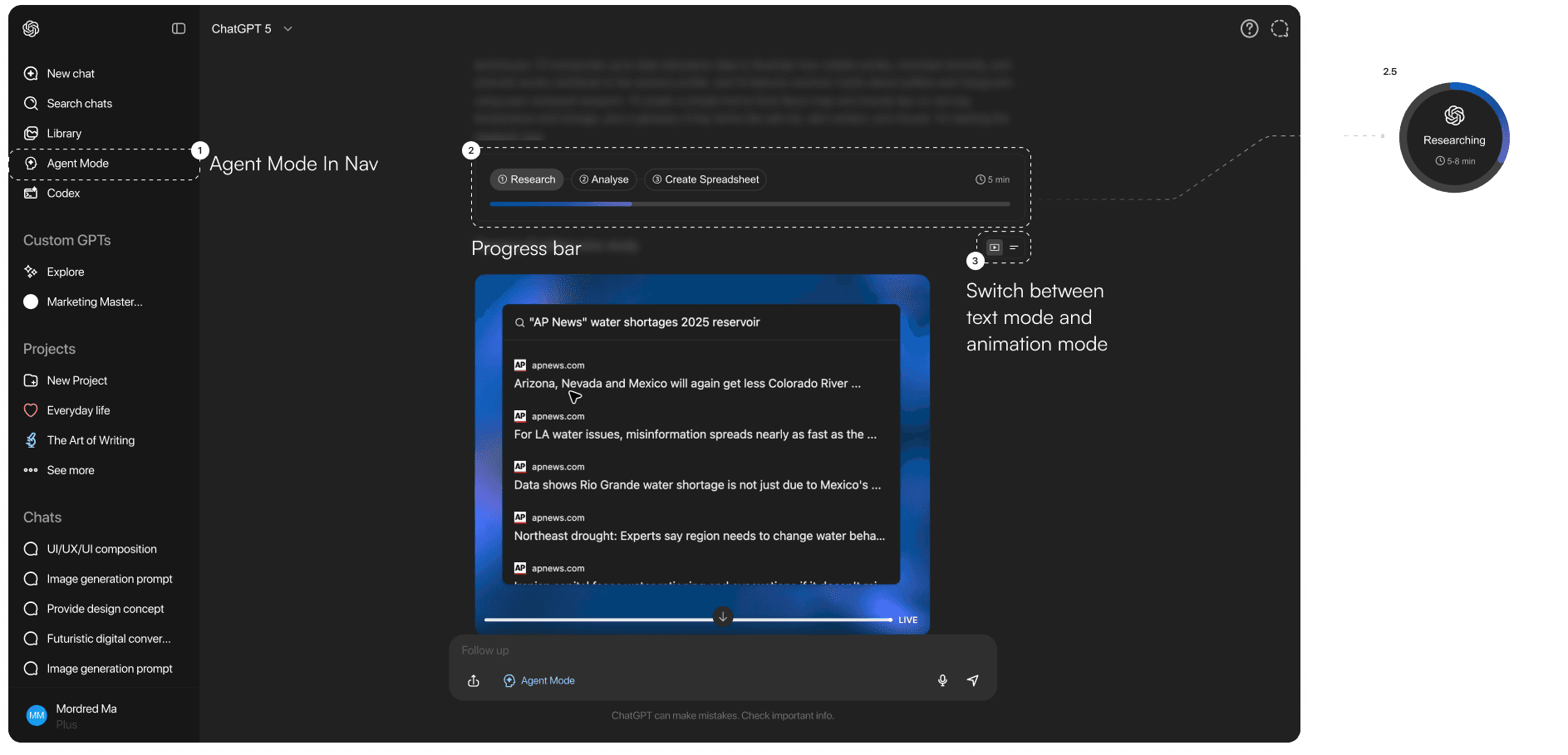Click the Art of Writing project icon

click(x=31, y=441)
